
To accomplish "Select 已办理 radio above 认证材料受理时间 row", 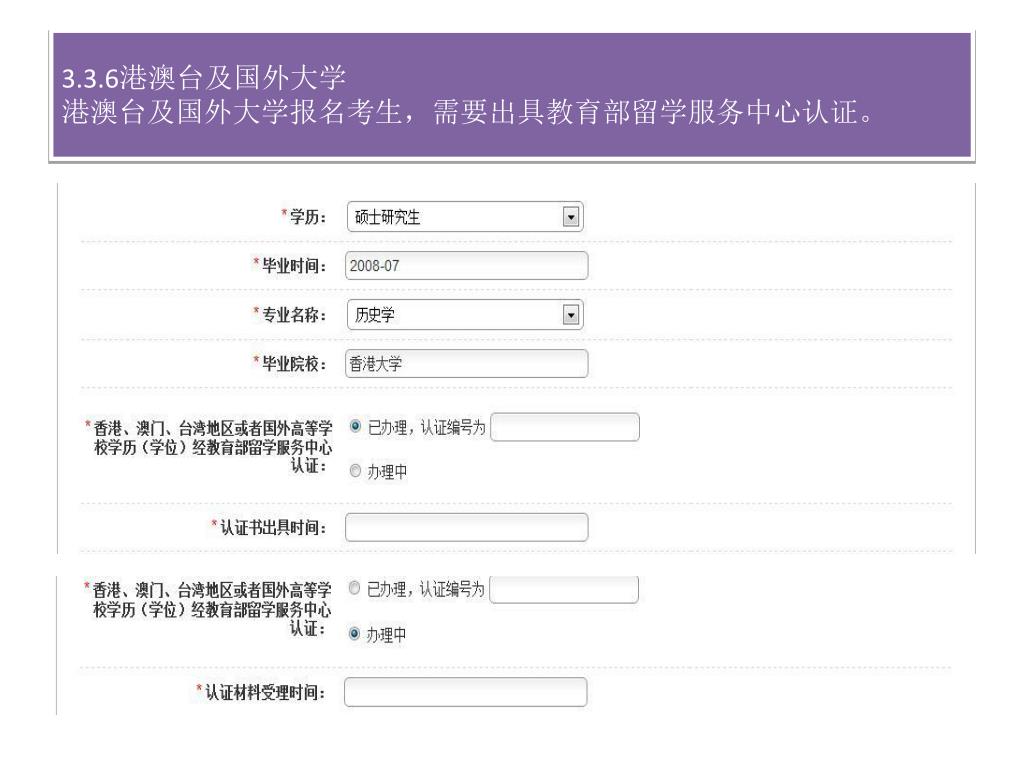I will click(354, 588).
